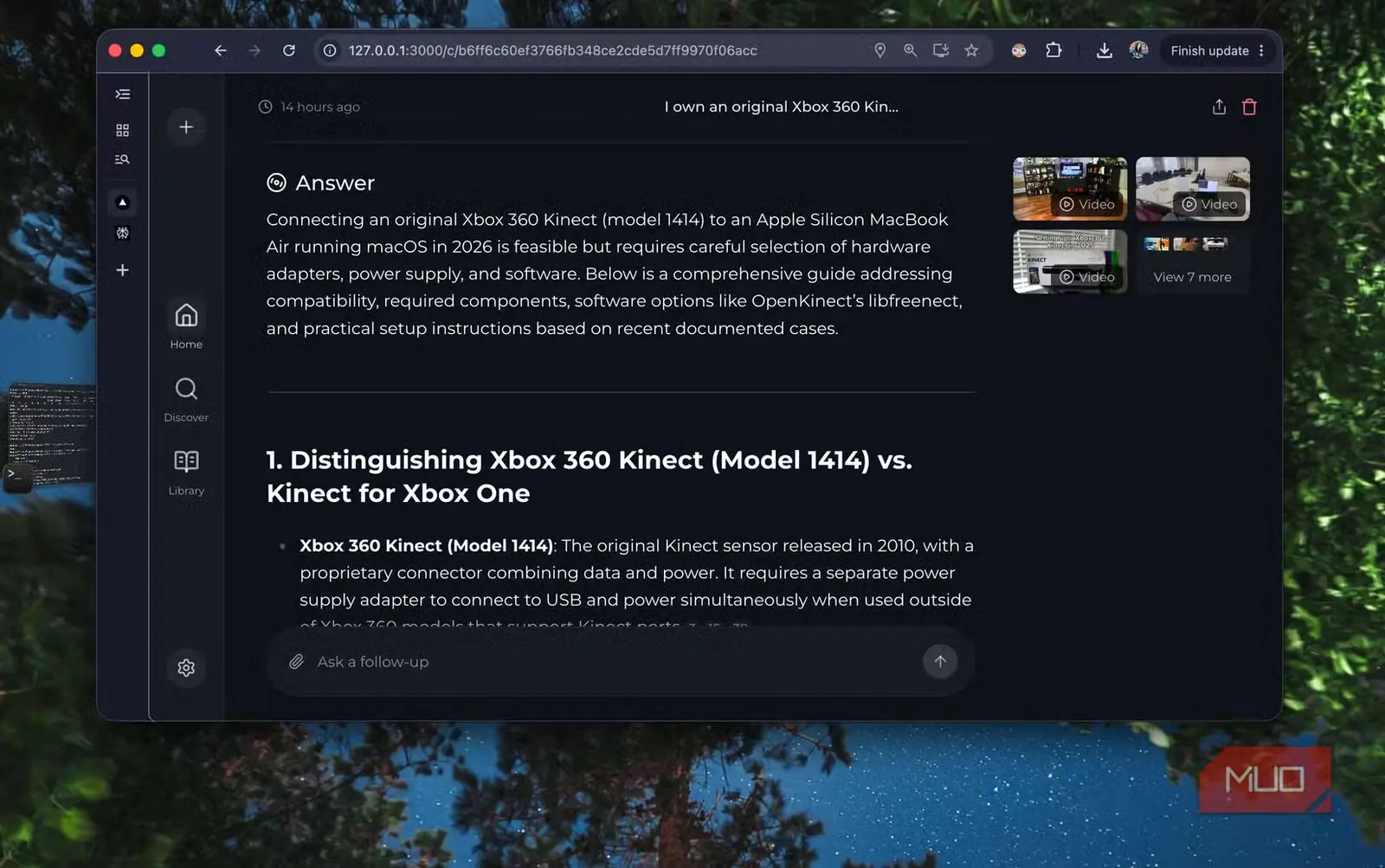Send follow-up with arrow button
Screen dimensions: 1385x868
point(940,662)
